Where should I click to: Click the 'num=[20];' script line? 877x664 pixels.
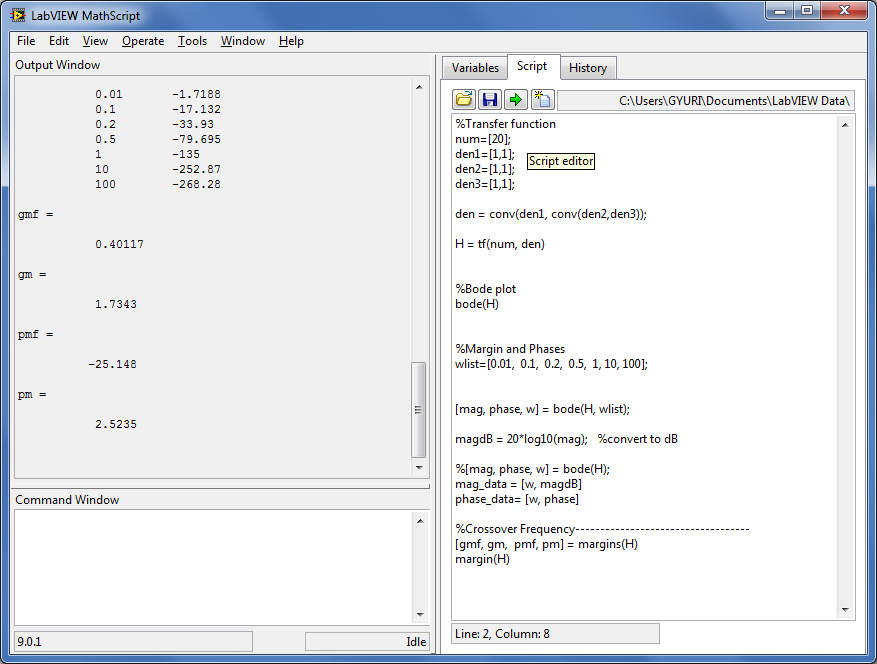[483, 139]
